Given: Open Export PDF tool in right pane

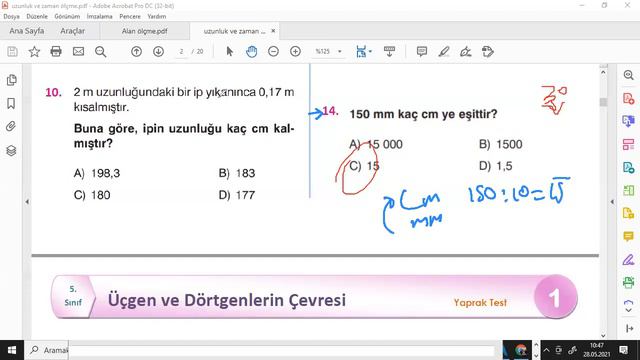Looking at the screenshot, I should pos(629,121).
